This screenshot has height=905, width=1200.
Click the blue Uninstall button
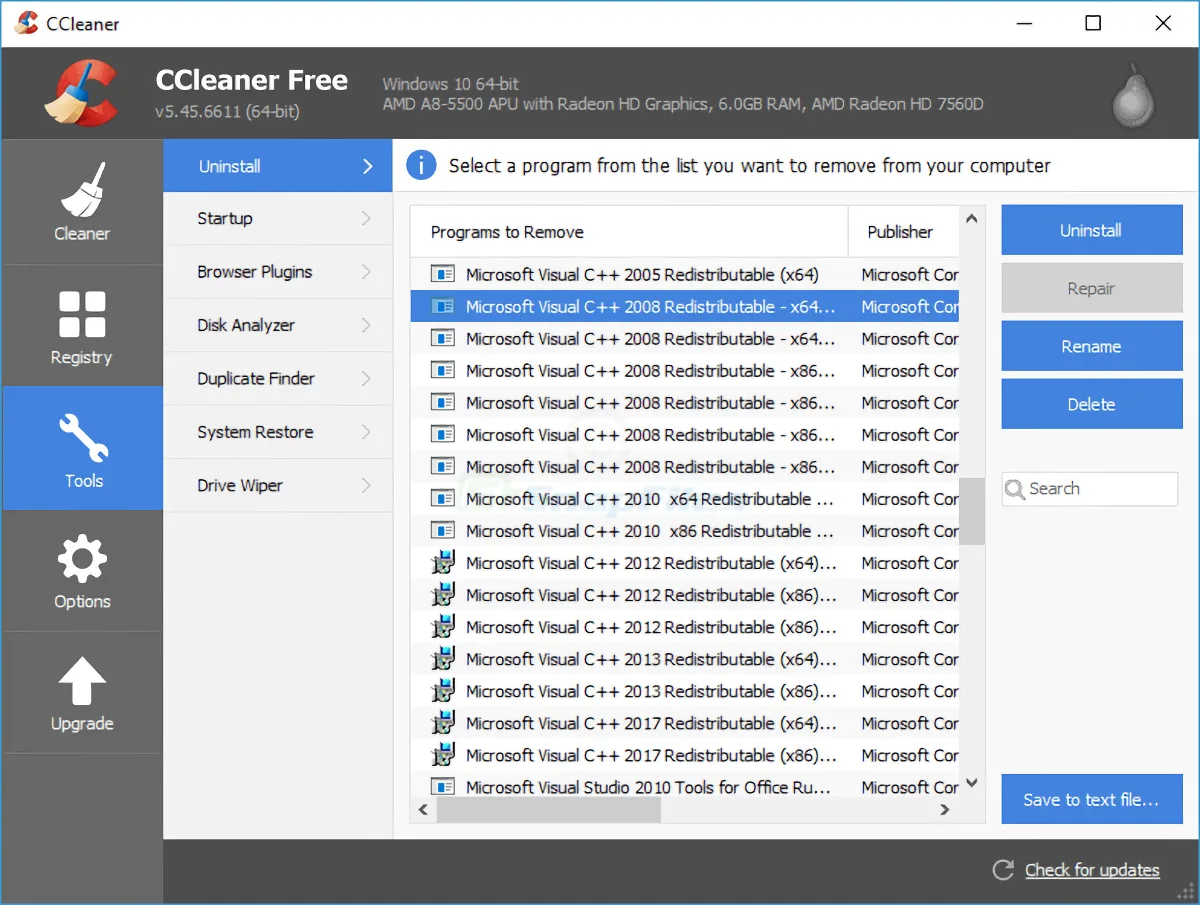[x=1092, y=231]
